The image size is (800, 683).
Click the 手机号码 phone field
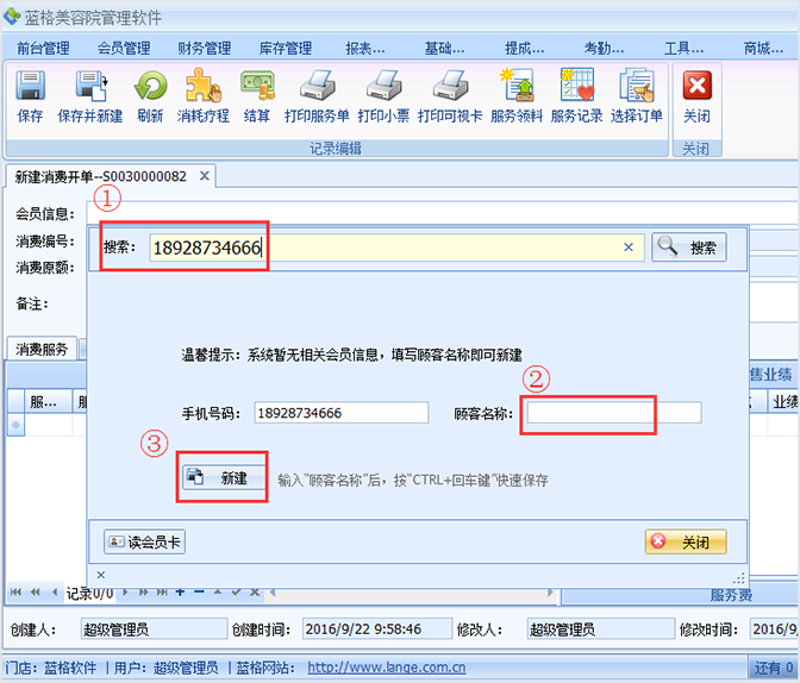coord(341,413)
